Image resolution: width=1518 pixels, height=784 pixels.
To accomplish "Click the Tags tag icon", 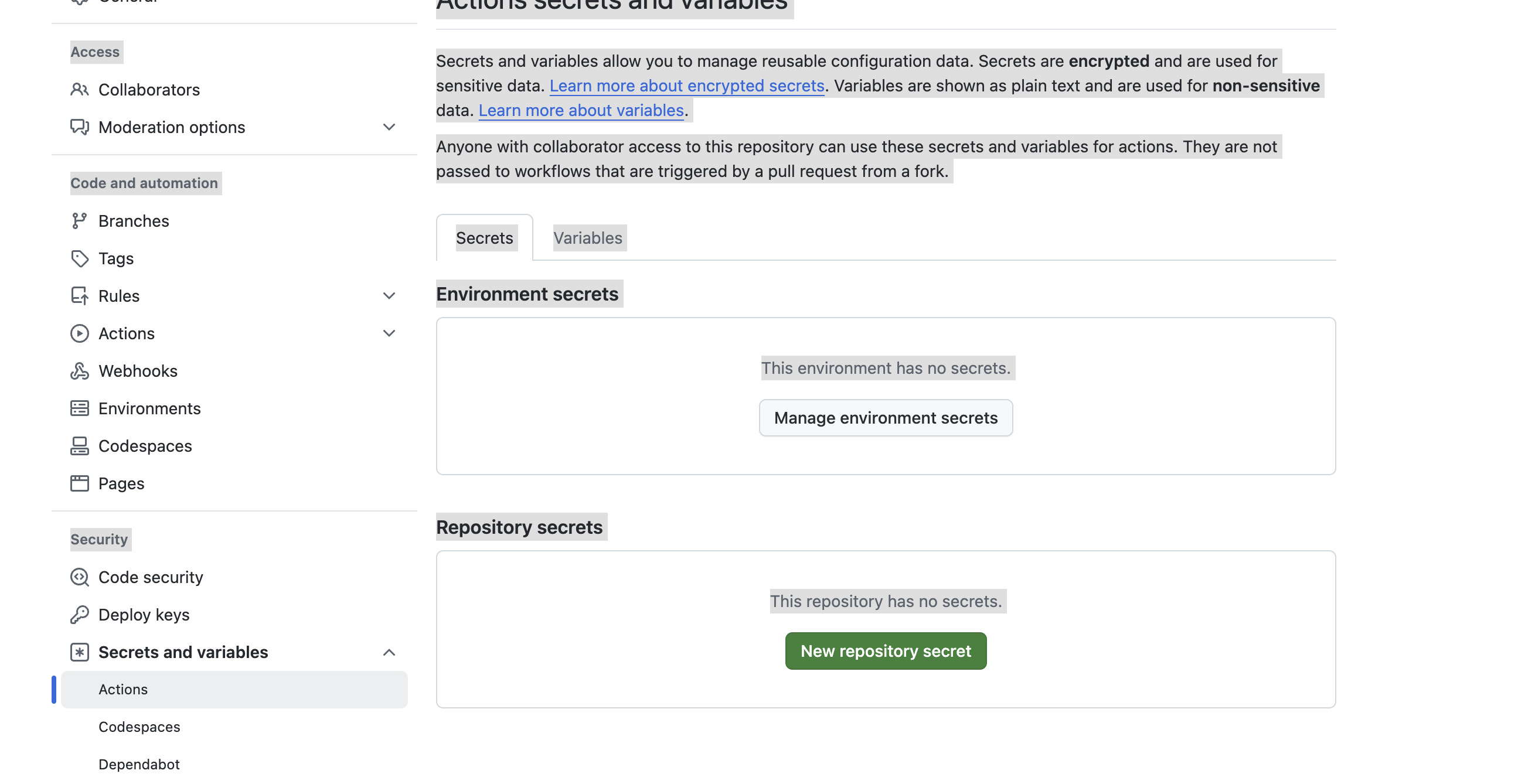I will coord(80,258).
